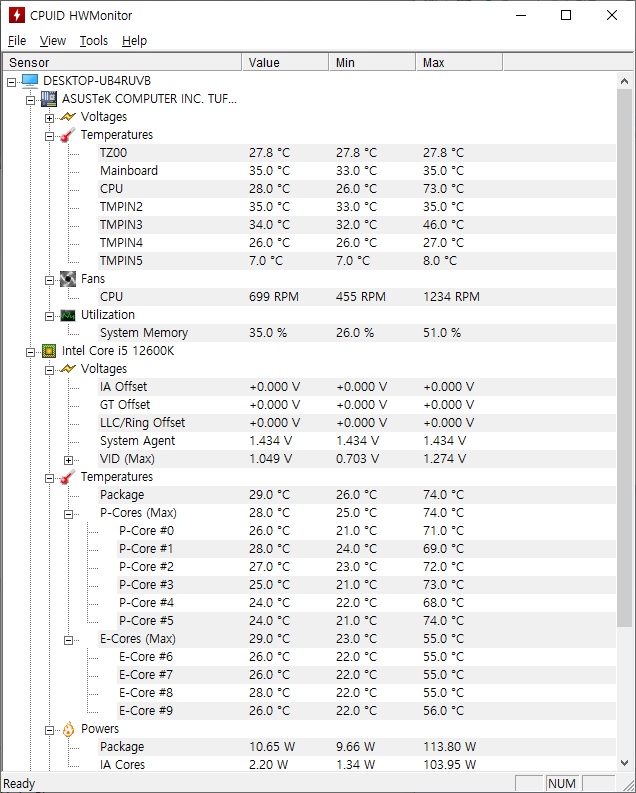The width and height of the screenshot is (636, 793).
Task: Select the IA Cores power row
Action: coord(356,765)
